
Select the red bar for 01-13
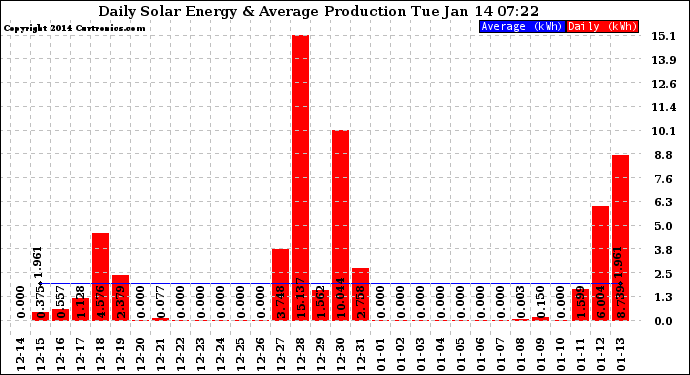click(x=620, y=238)
